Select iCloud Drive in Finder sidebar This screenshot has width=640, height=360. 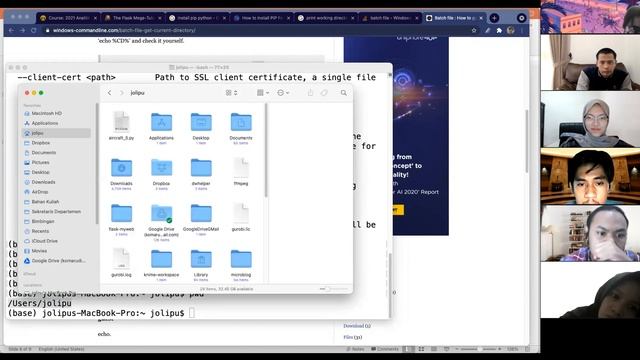pyautogui.click(x=44, y=241)
